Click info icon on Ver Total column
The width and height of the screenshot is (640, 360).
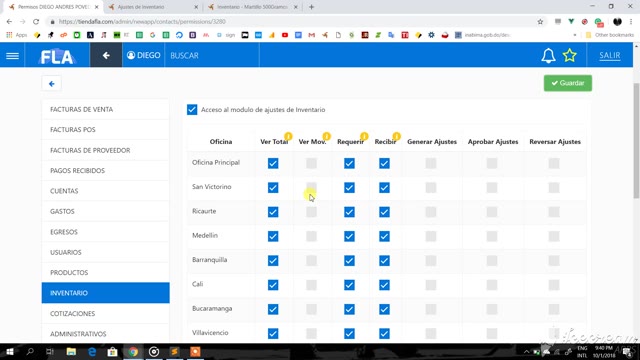tap(288, 136)
